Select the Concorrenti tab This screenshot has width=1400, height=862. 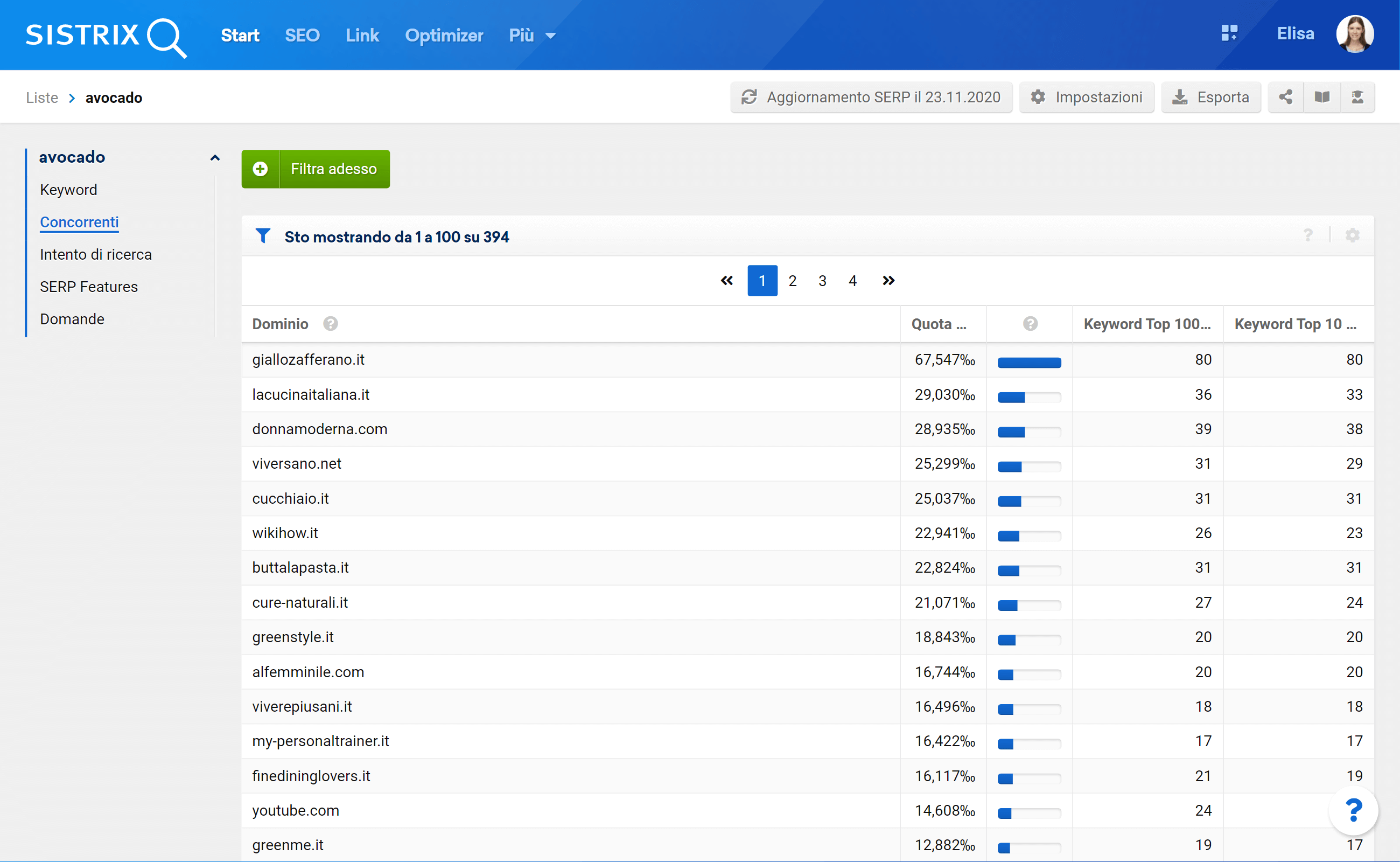[x=79, y=222]
